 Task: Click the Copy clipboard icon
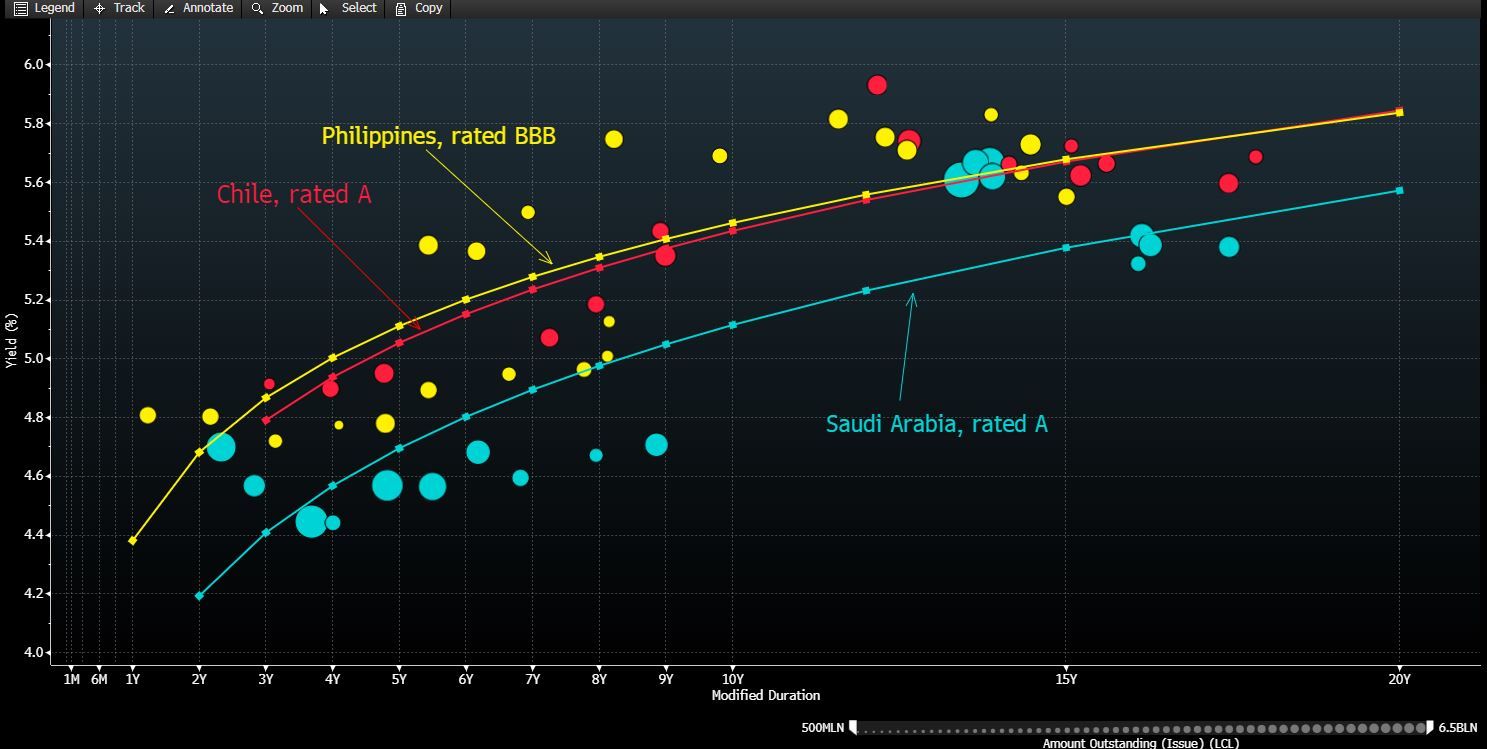[401, 8]
